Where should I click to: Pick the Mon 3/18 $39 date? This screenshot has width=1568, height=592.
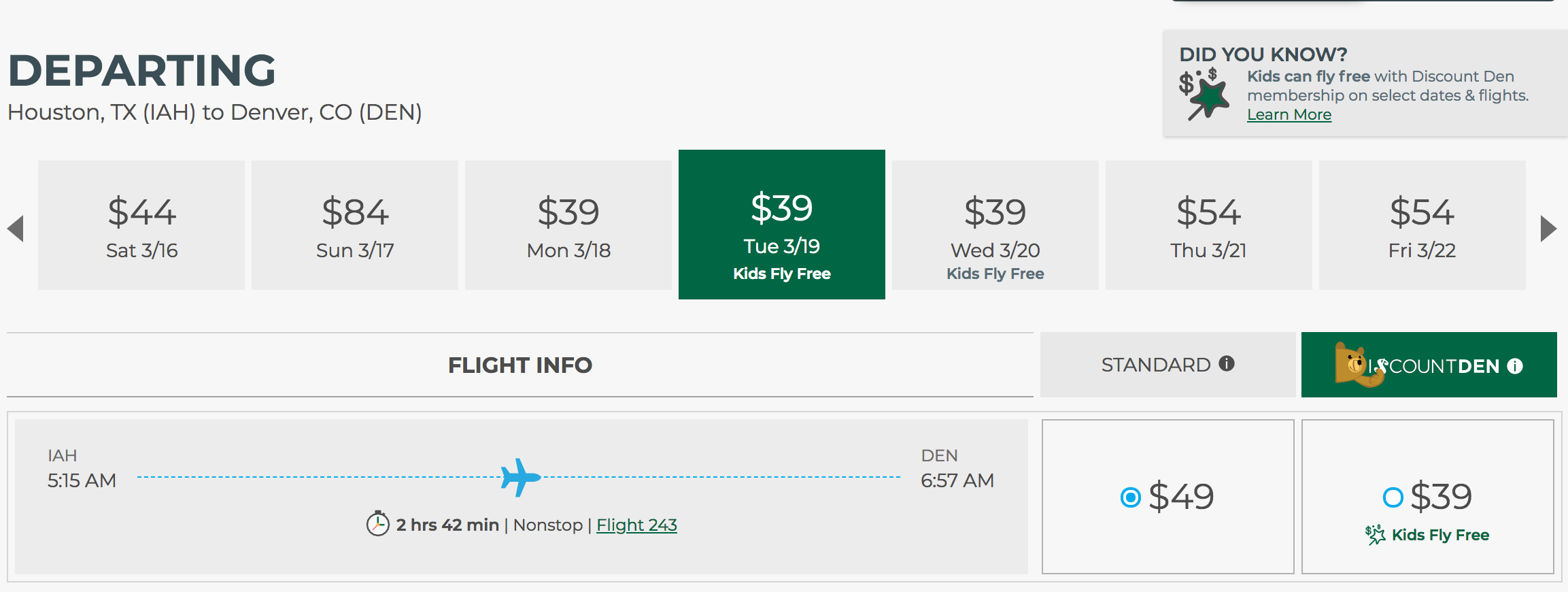568,226
